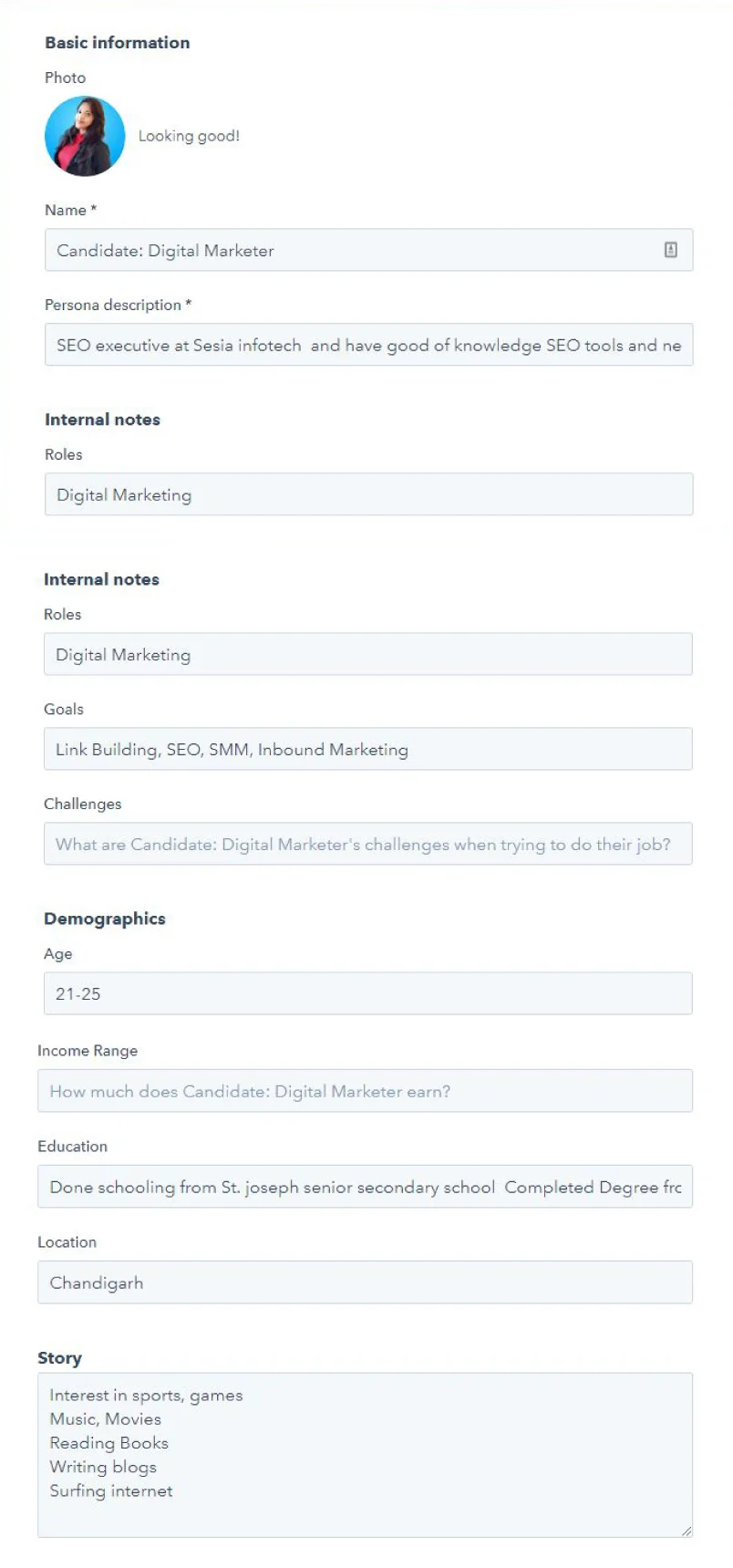Click the persona photo avatar
733x1568 pixels.
[x=84, y=135]
